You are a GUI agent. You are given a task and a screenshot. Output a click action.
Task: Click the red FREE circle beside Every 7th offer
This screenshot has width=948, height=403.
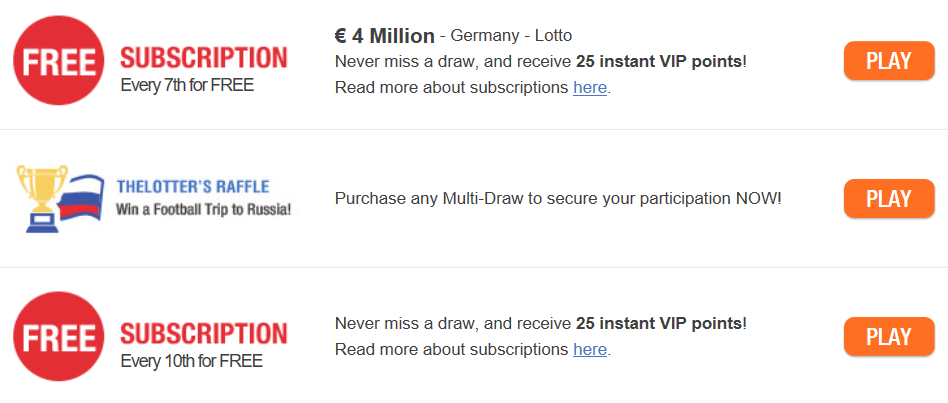[x=59, y=60]
